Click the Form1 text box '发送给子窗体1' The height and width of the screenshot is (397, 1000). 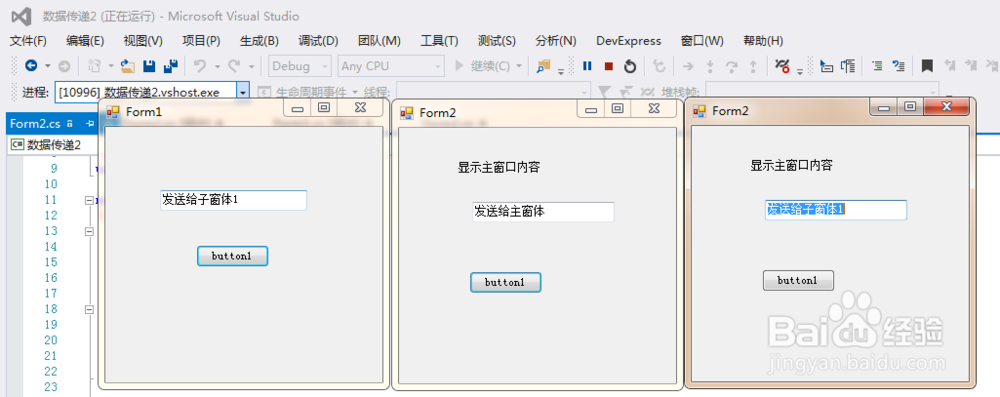pos(233,200)
